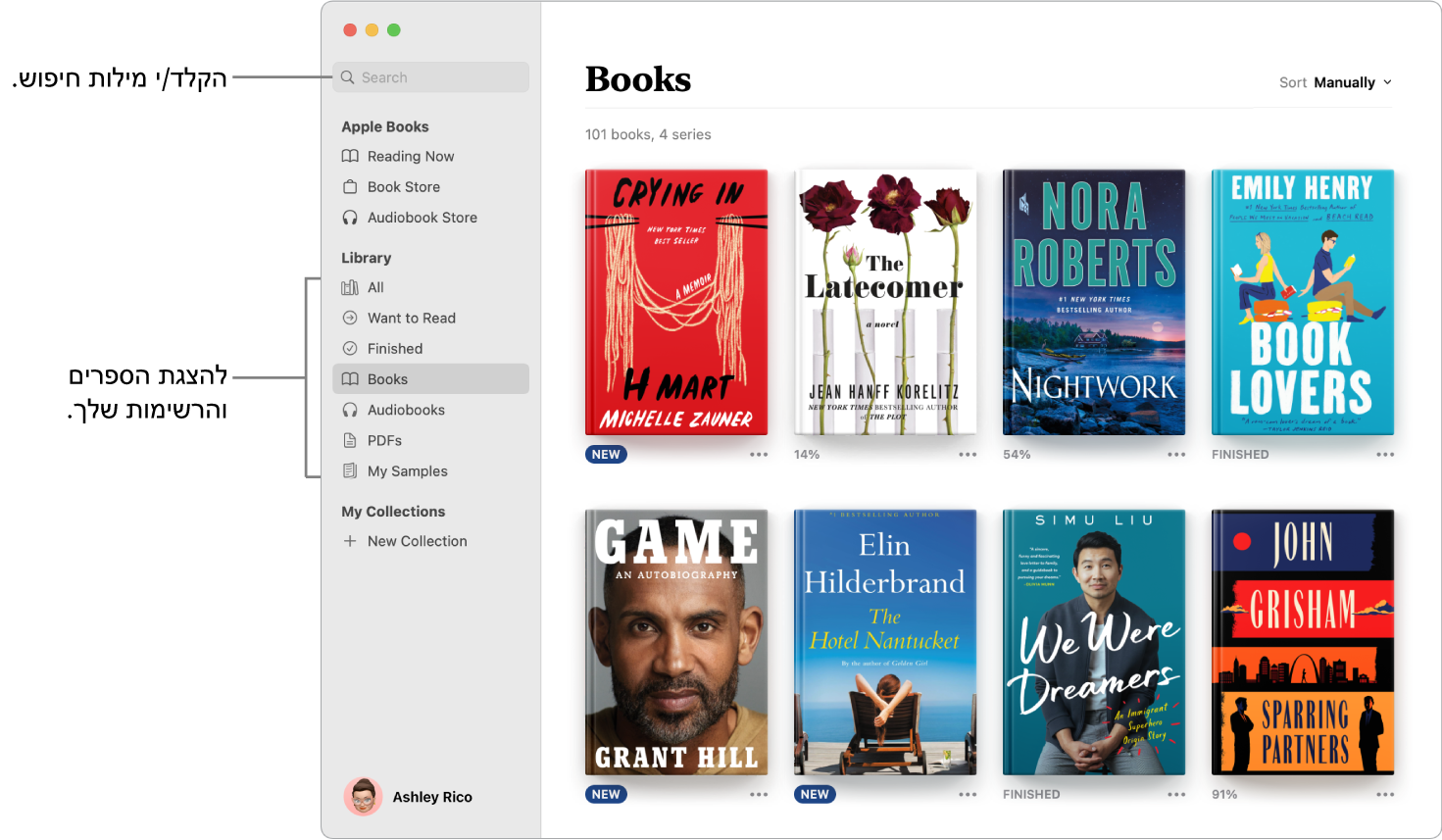Click the 91% progress under Sparring Partners
The height and width of the screenshot is (840, 1442).
1224,795
